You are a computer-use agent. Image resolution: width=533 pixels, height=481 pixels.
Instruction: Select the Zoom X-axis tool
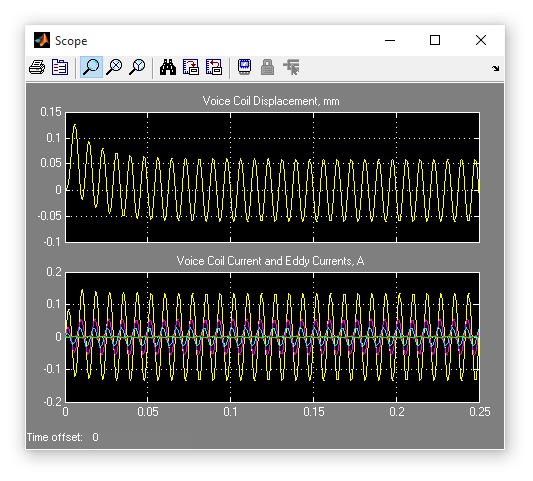click(x=114, y=67)
